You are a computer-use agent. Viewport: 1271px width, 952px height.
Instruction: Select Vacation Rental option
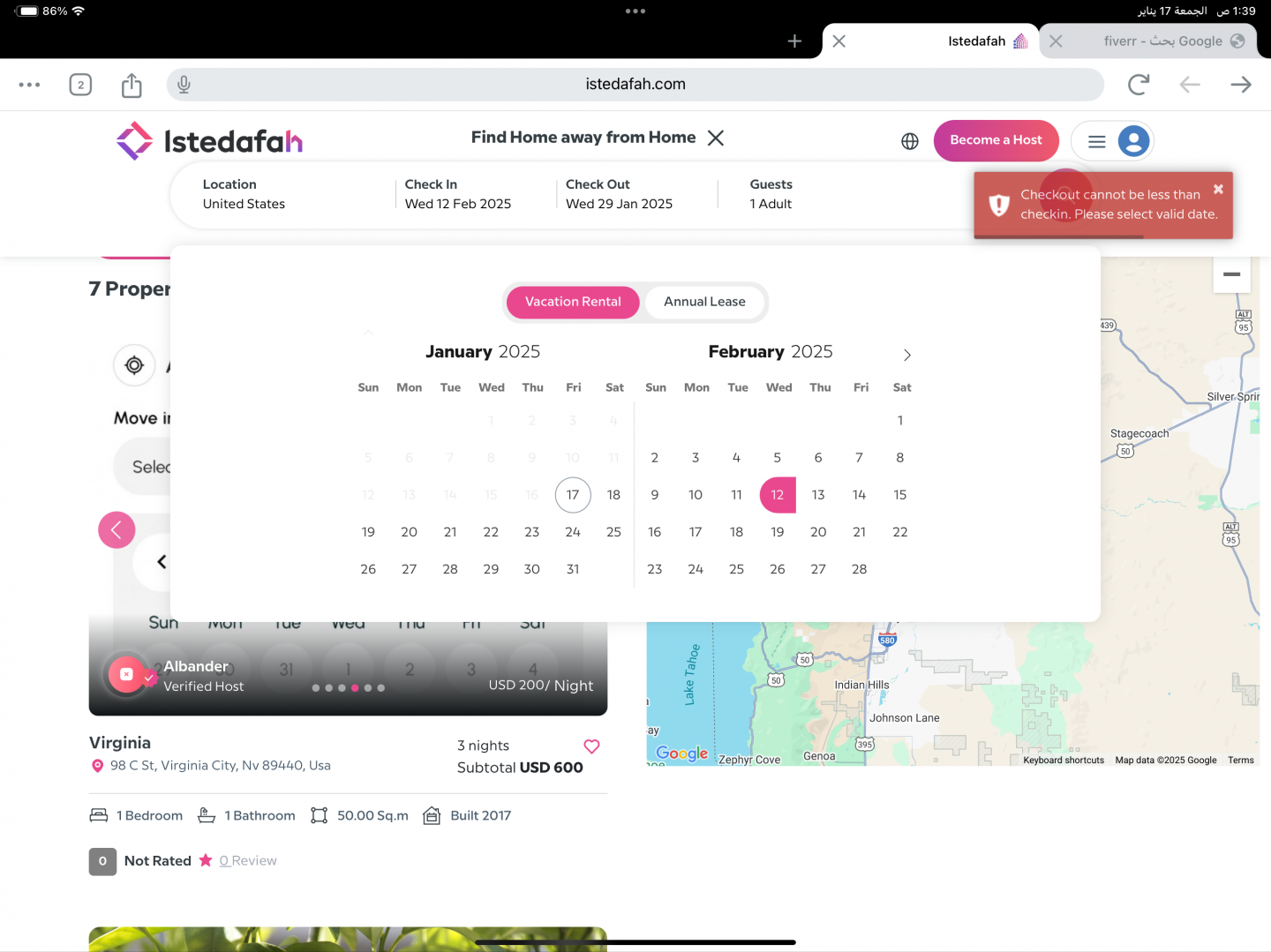(573, 302)
